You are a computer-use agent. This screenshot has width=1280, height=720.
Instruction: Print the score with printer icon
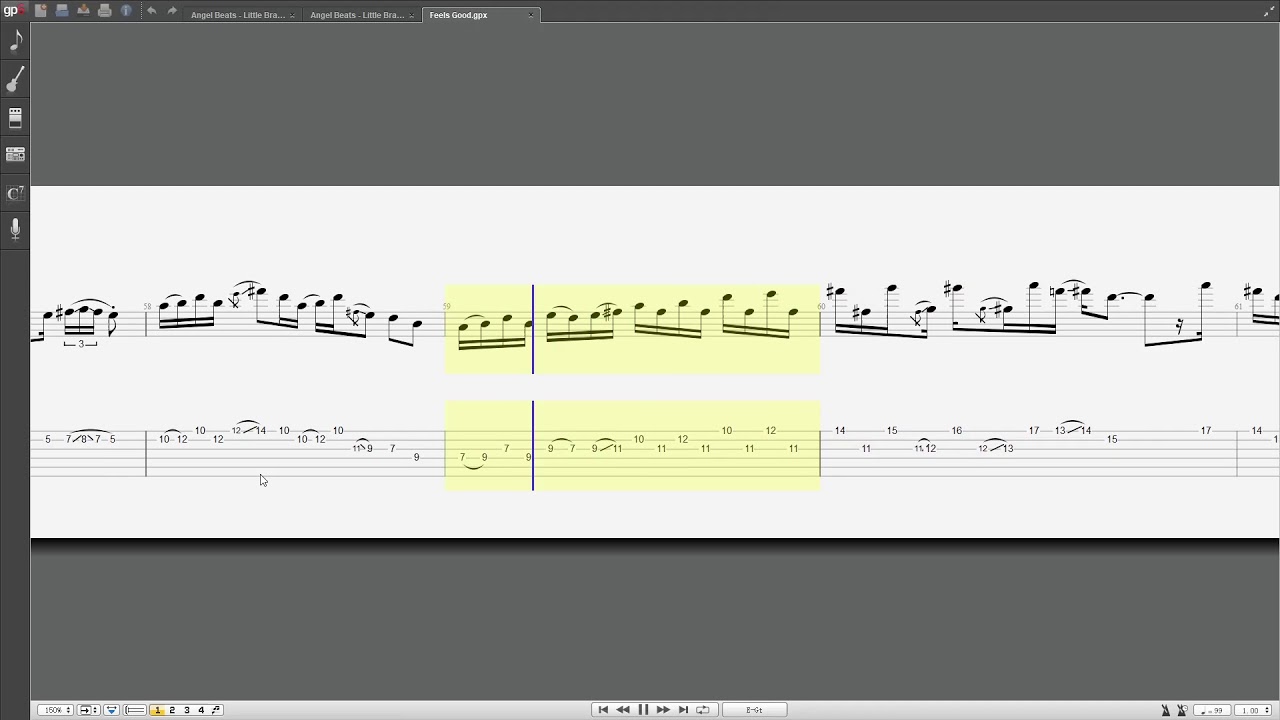coord(104,11)
